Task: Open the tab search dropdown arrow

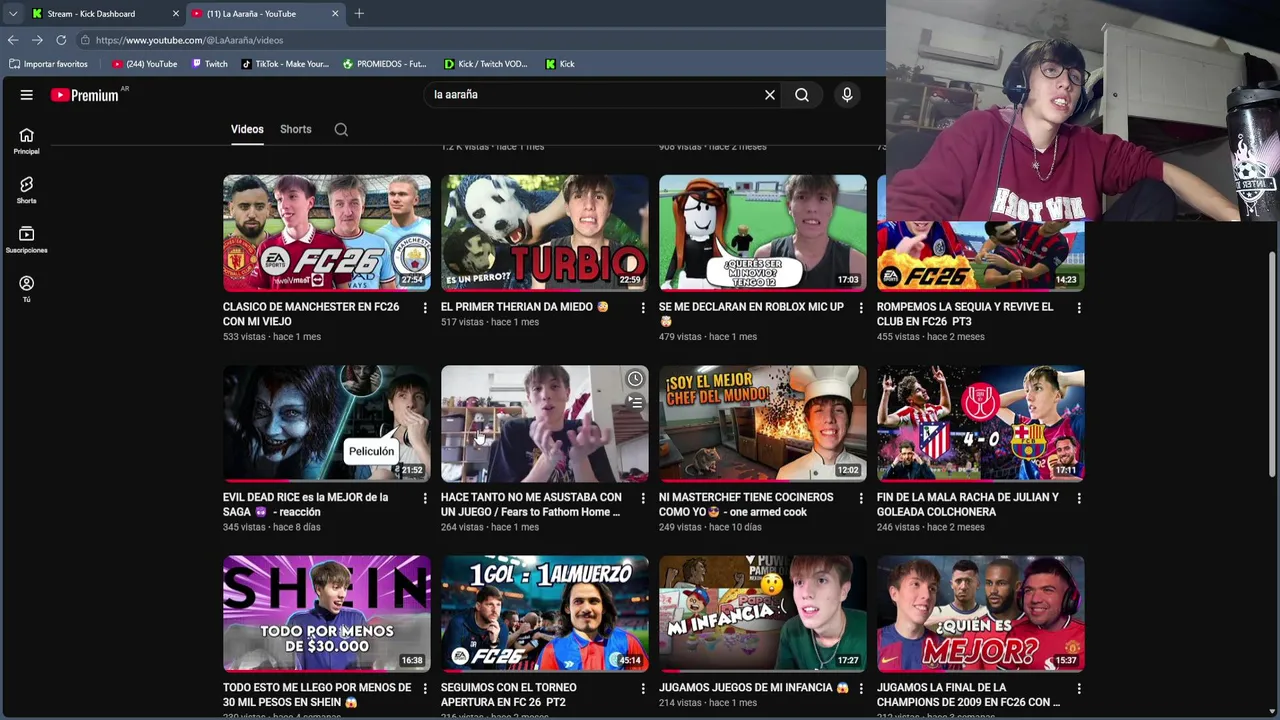Action: point(12,13)
